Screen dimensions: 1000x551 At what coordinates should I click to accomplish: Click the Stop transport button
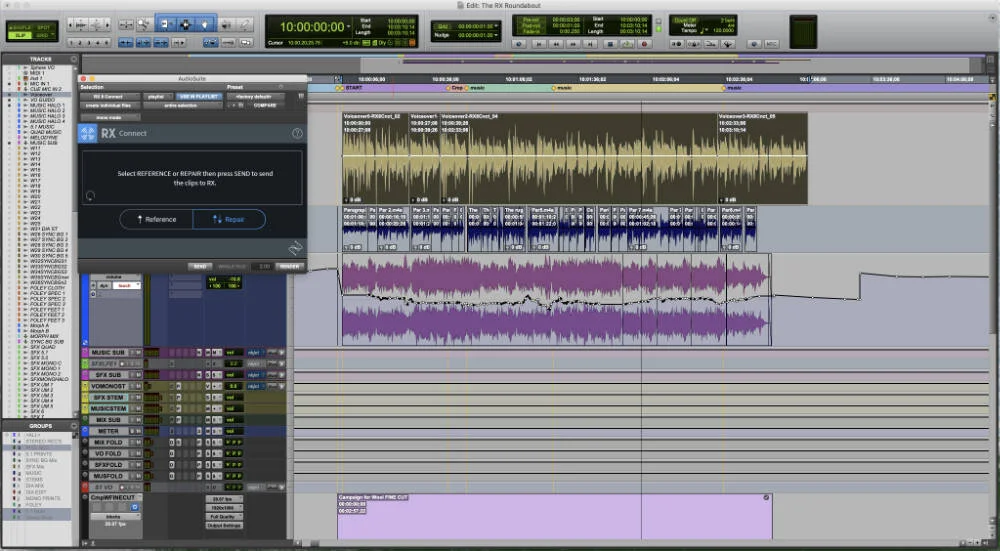tap(610, 44)
